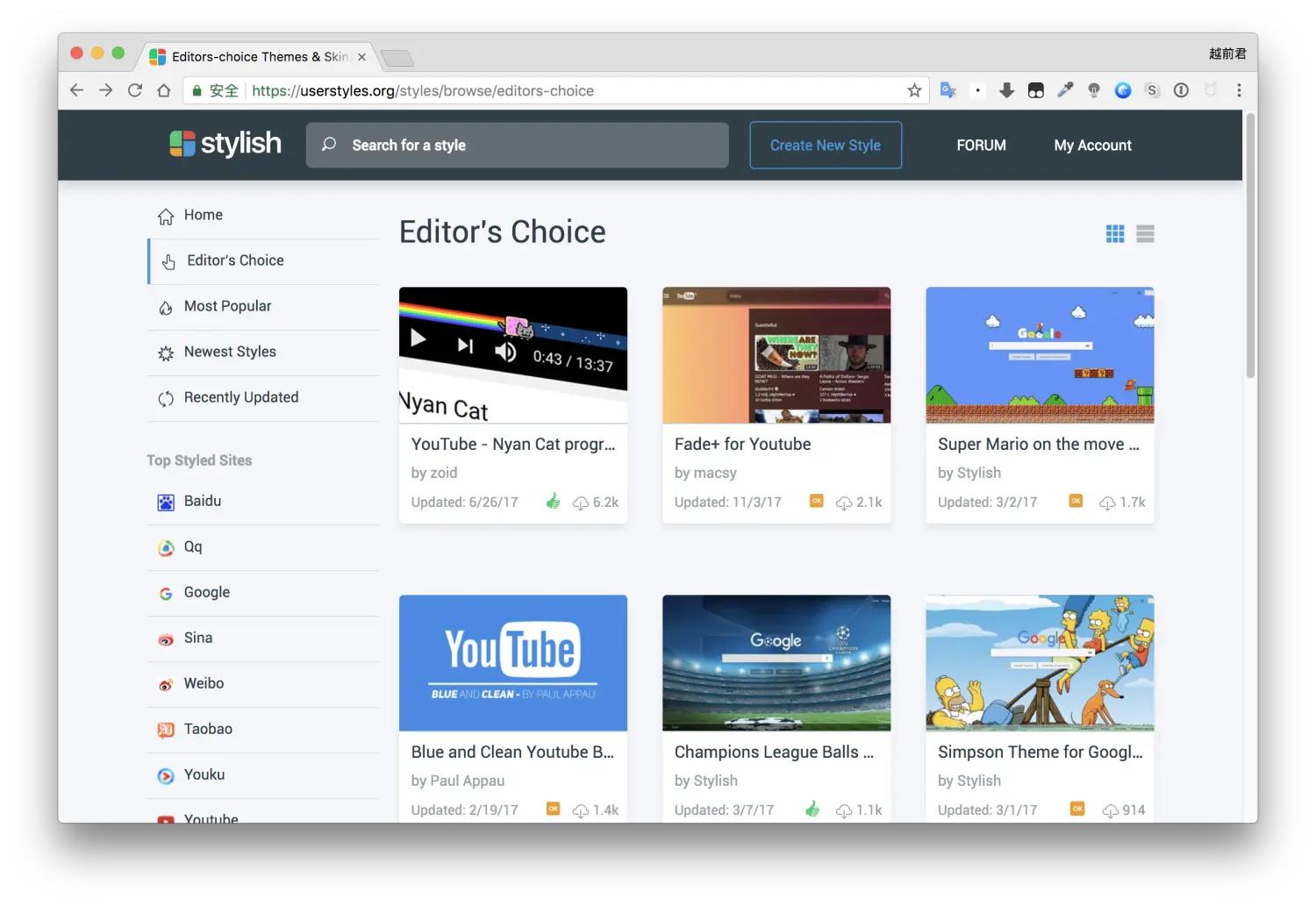Click author name 'by macsy'
The image size is (1316, 906).
point(705,473)
